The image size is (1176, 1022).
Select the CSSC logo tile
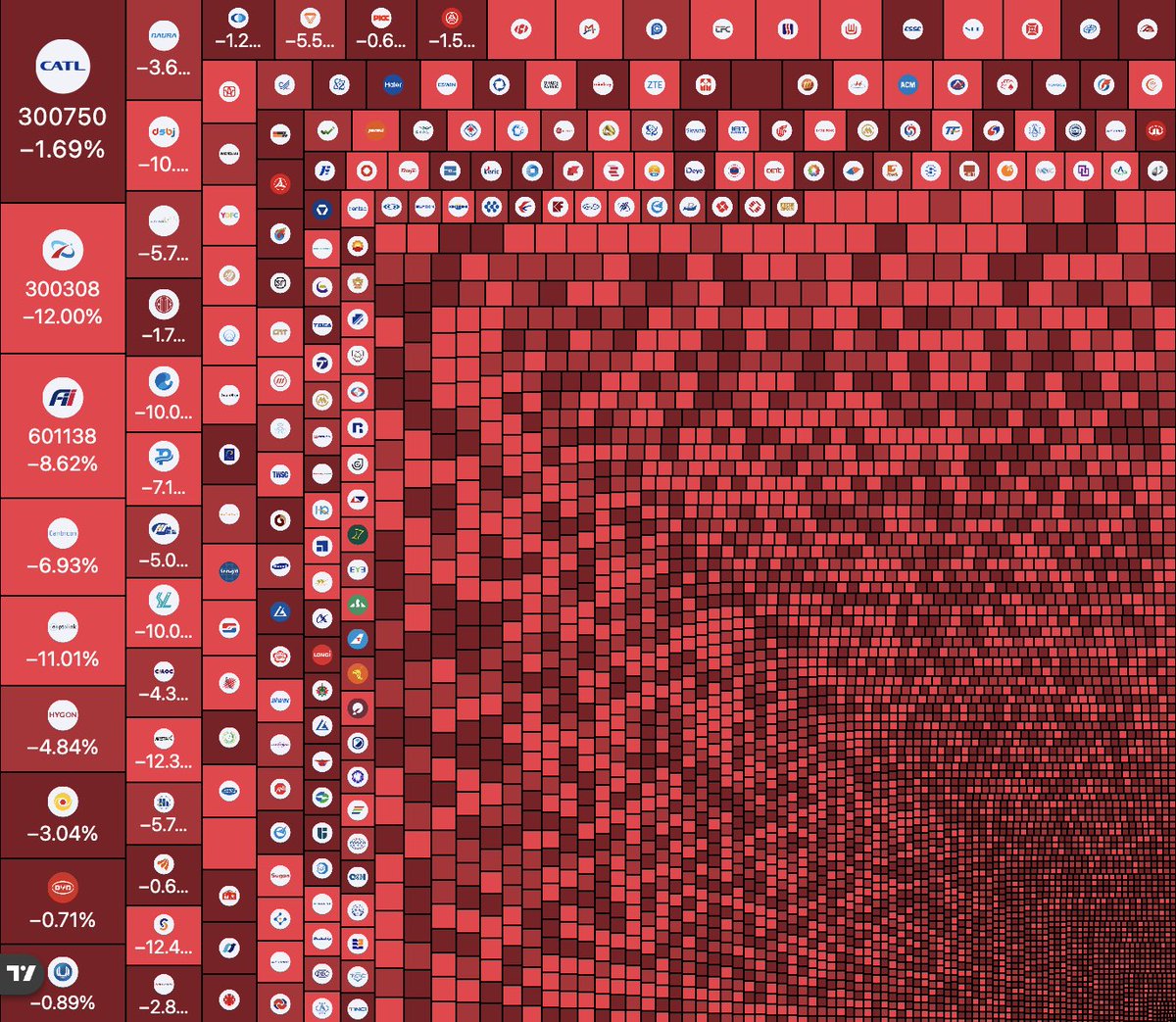click(x=912, y=29)
